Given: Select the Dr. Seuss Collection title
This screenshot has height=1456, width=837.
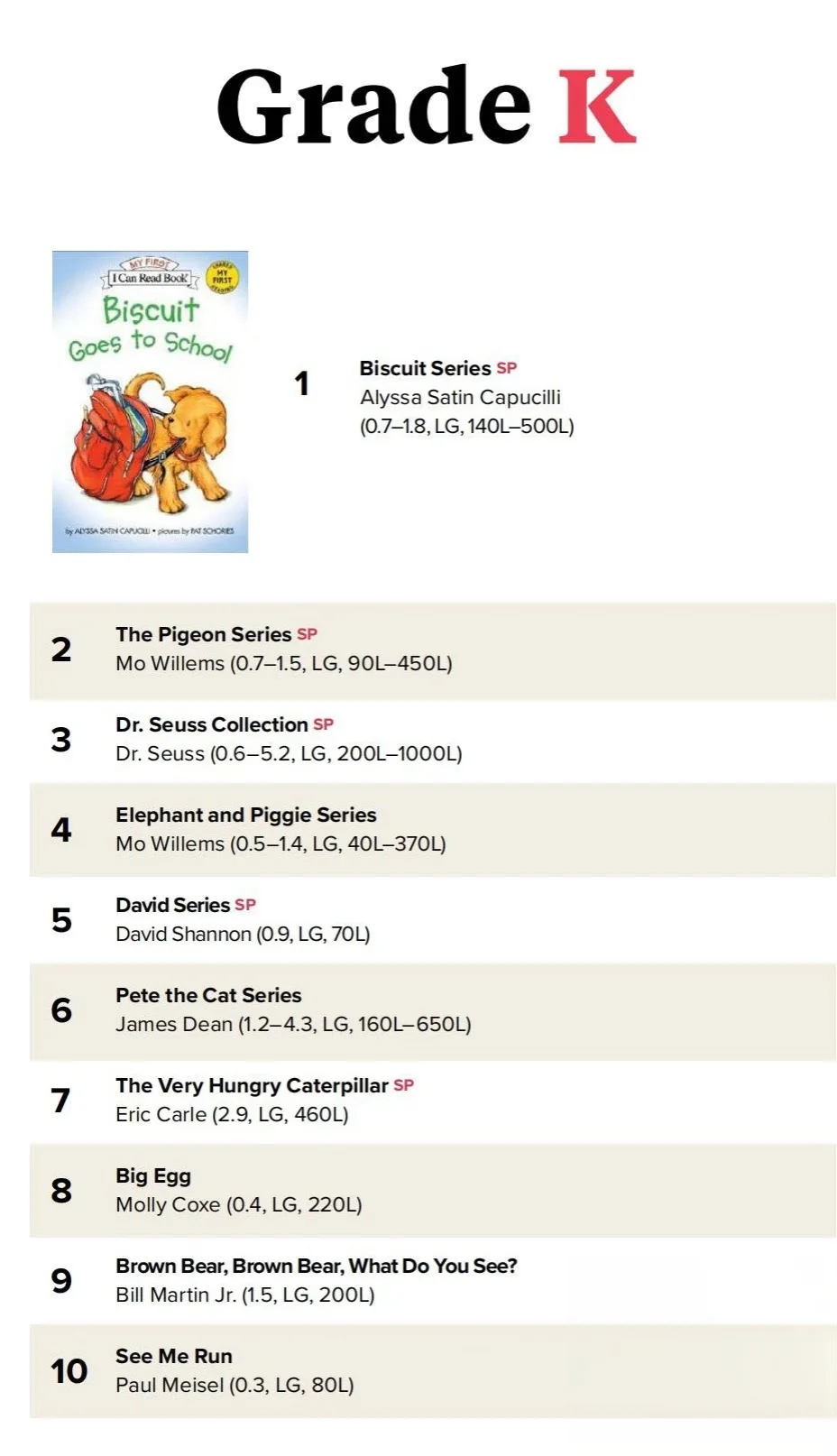Looking at the screenshot, I should 212,724.
